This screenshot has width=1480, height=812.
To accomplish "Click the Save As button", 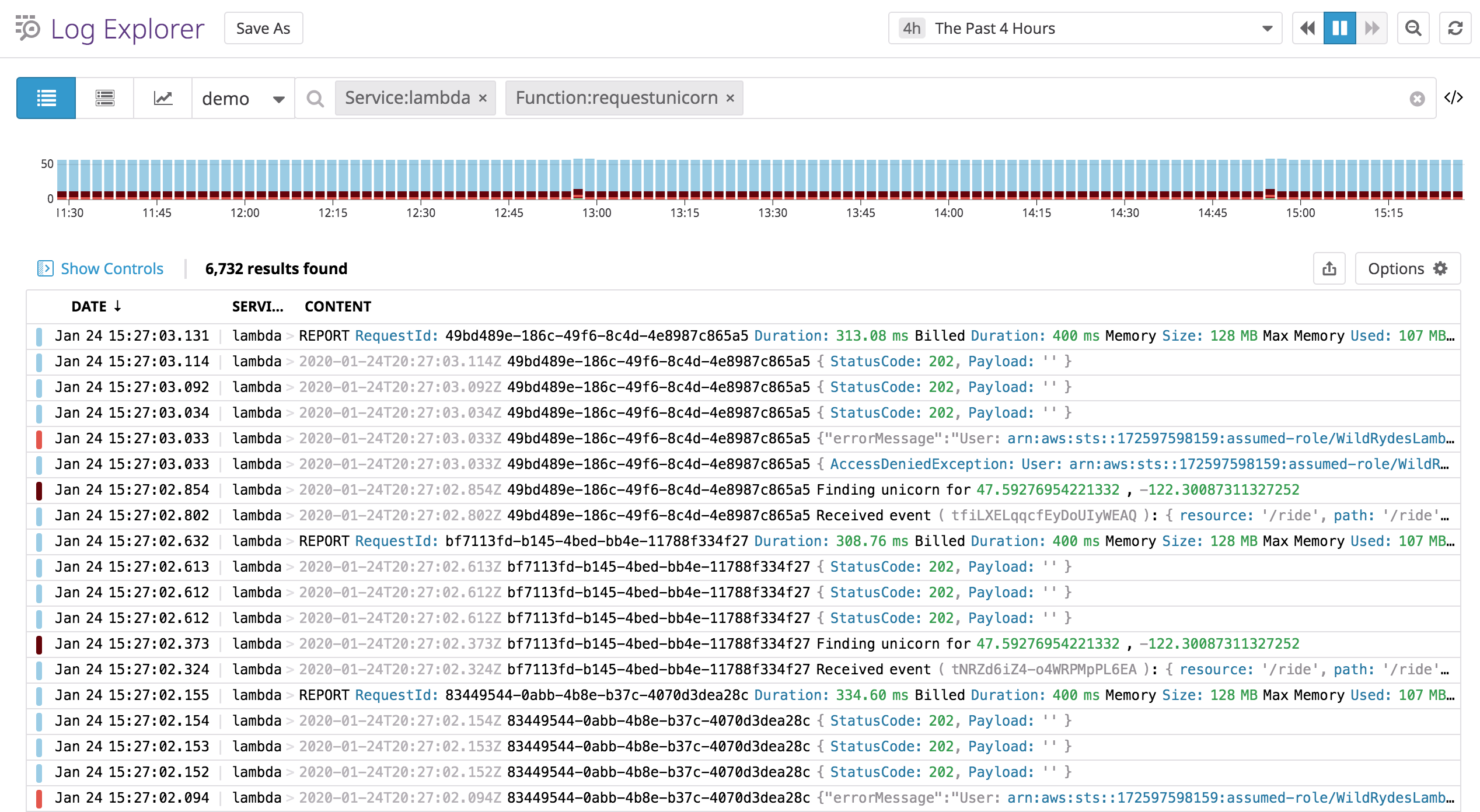I will point(263,27).
